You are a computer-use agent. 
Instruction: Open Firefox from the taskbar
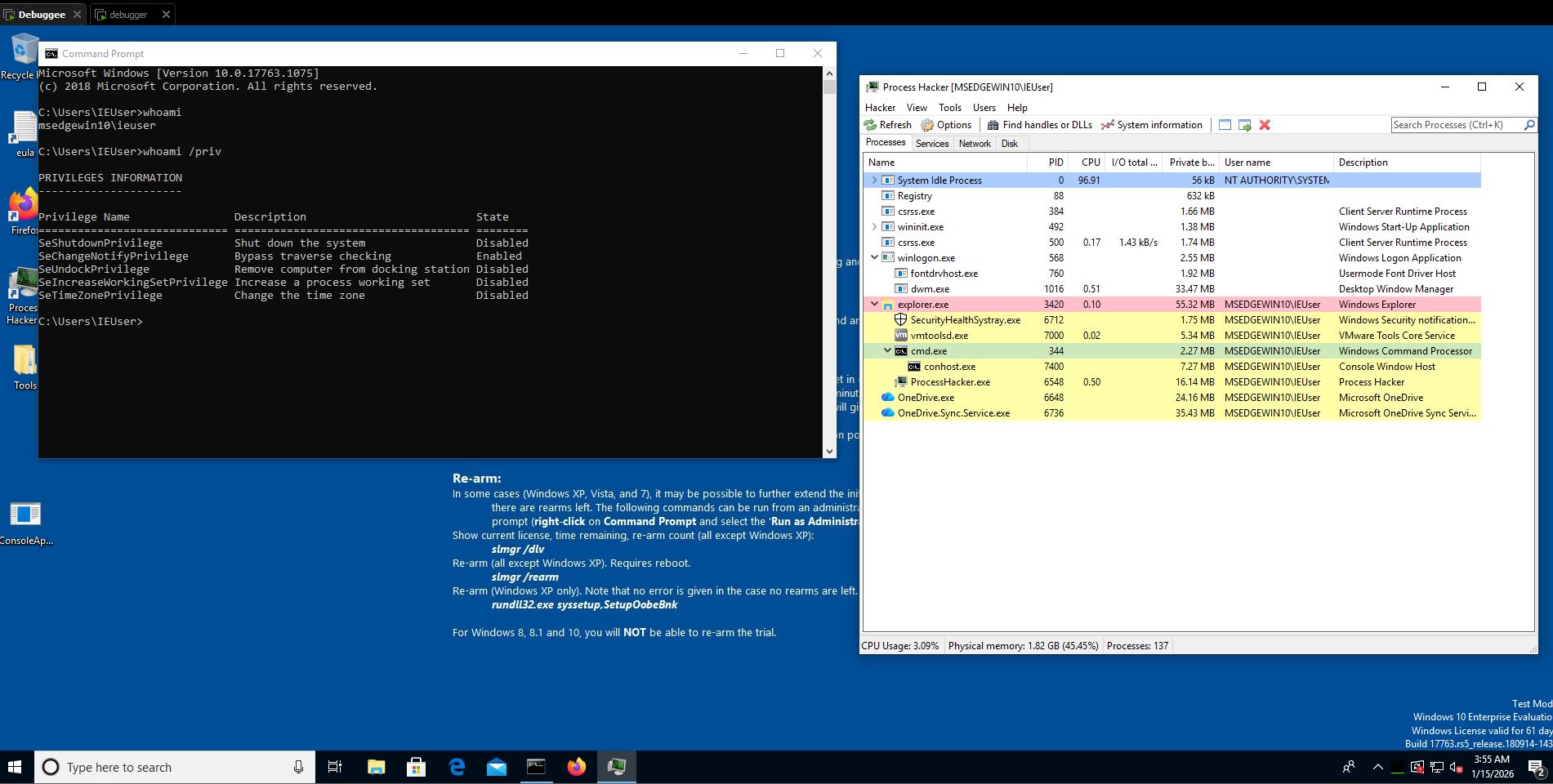(577, 767)
